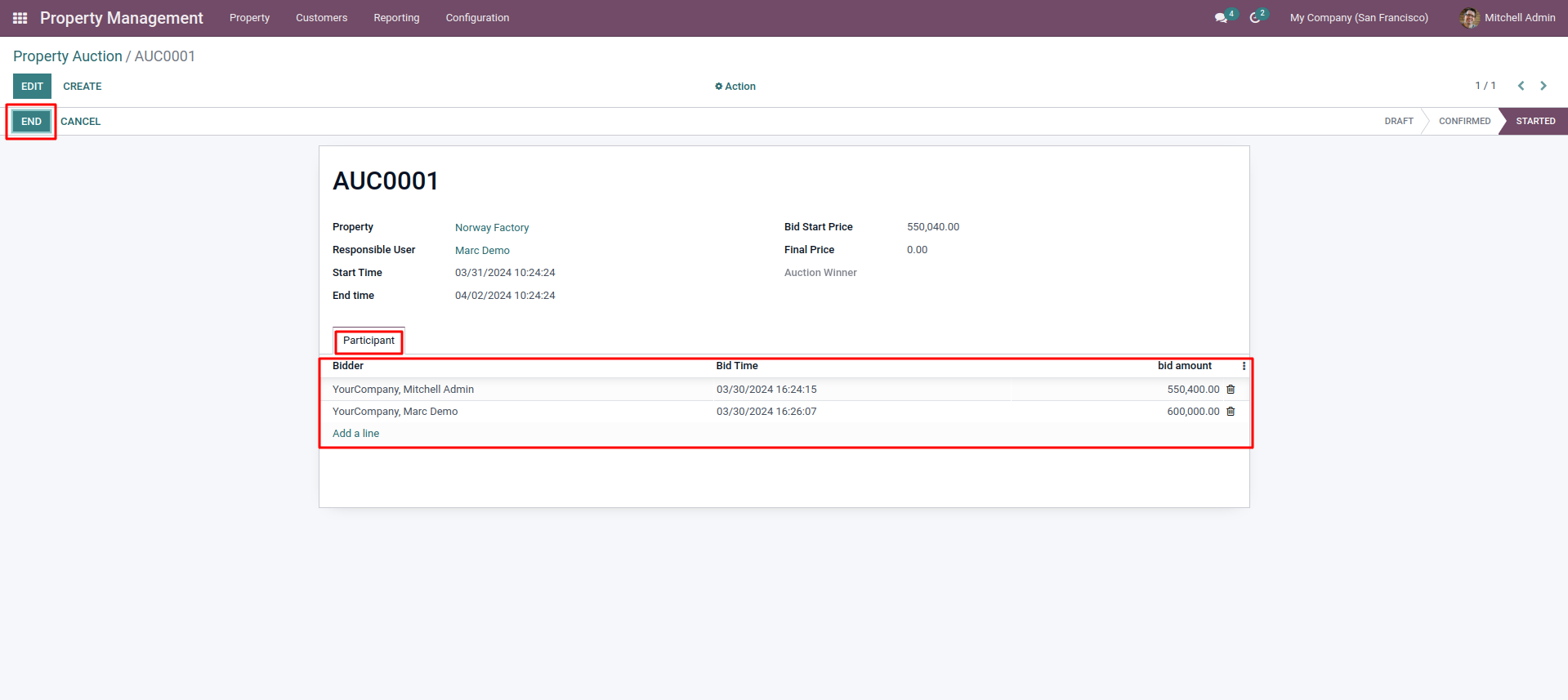This screenshot has height=700, width=1568.
Task: Select the DRAFT status stage
Action: [x=1399, y=121]
